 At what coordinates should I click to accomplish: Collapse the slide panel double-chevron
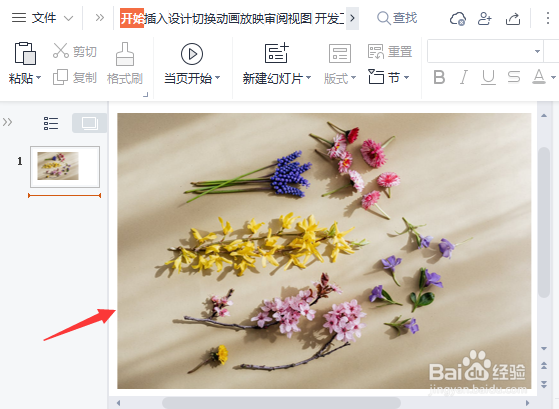pos(7,122)
